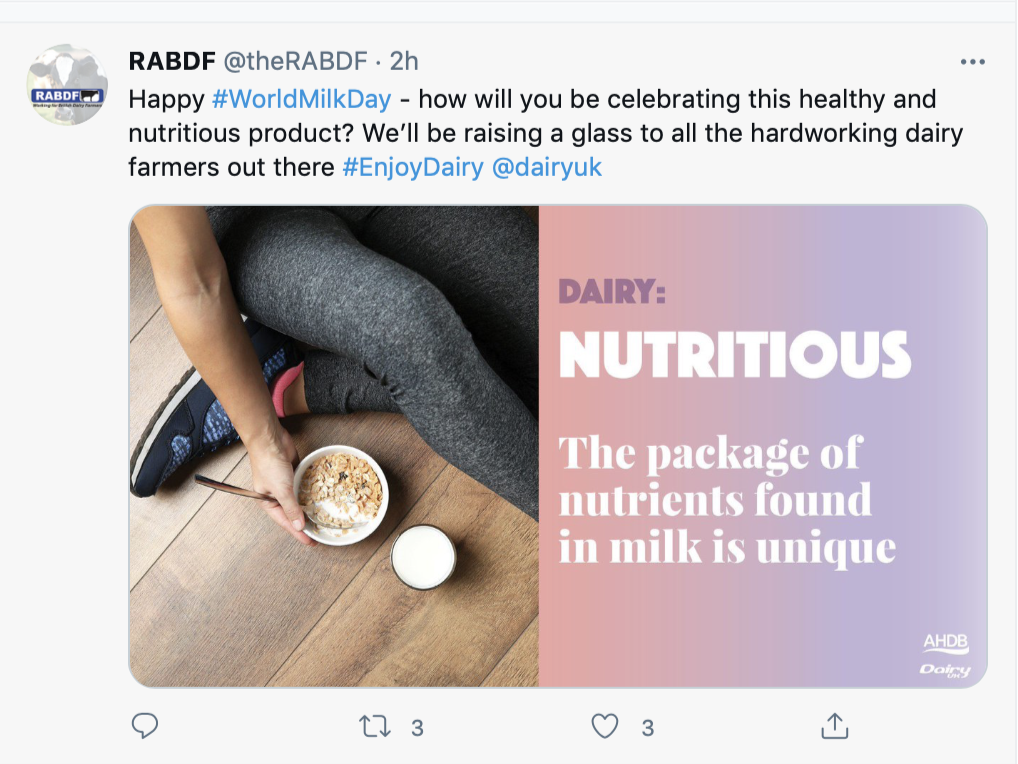Open the three-dot more options menu

tap(972, 62)
